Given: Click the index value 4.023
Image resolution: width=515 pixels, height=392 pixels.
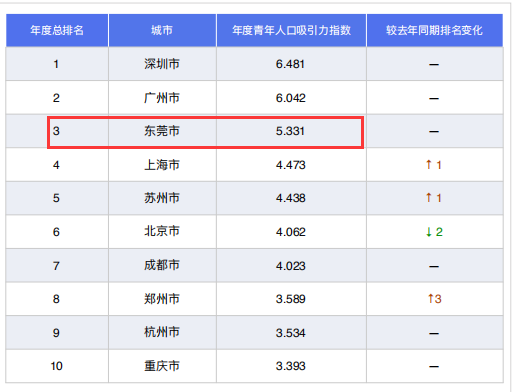Looking at the screenshot, I should pyautogui.click(x=290, y=266).
